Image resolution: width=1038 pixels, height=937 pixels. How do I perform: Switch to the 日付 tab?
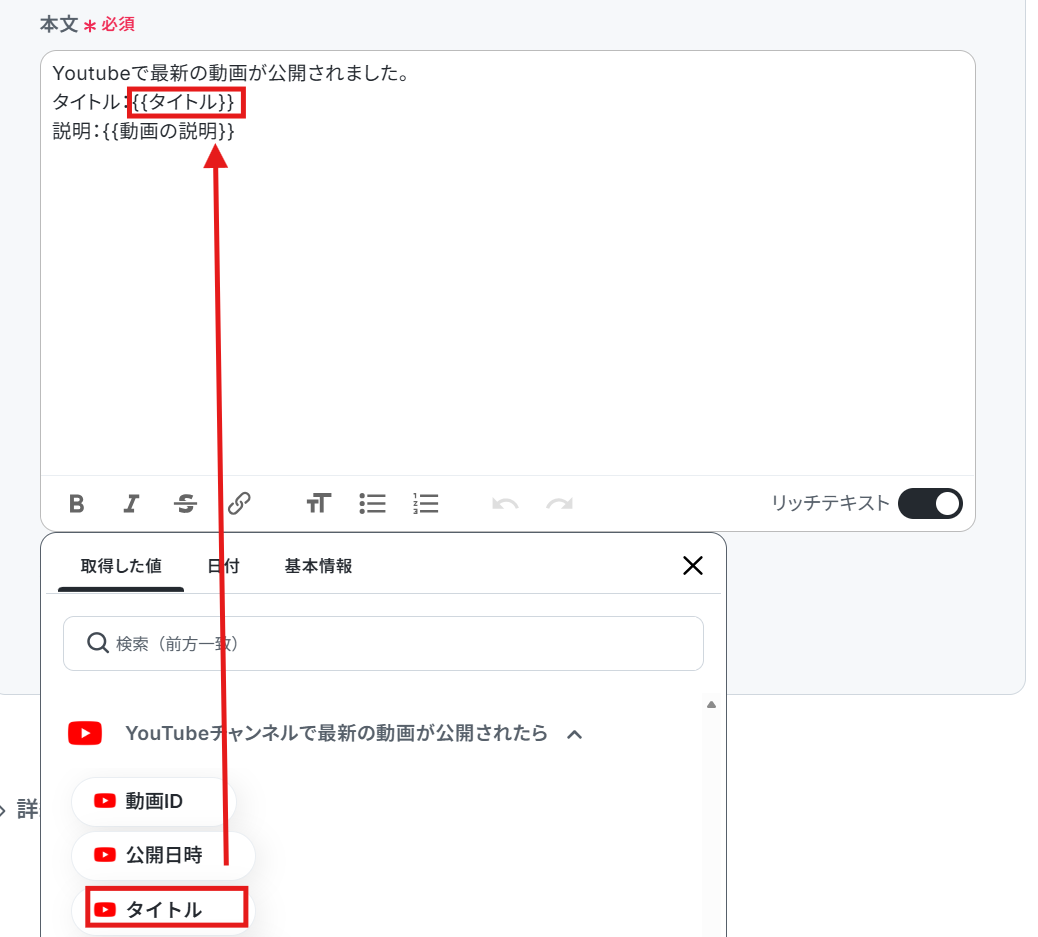223,566
